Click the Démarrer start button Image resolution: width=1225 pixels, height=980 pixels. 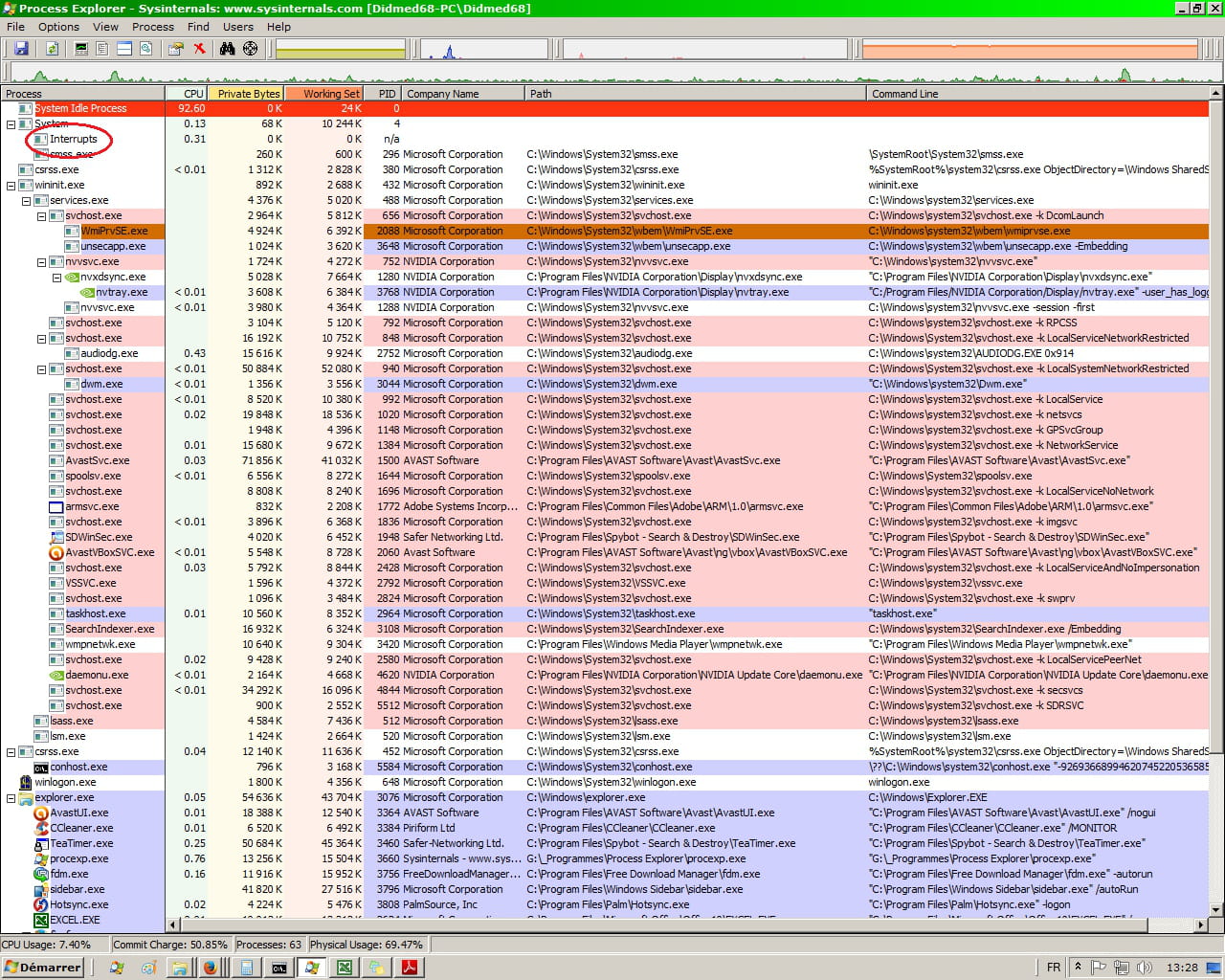pos(42,968)
